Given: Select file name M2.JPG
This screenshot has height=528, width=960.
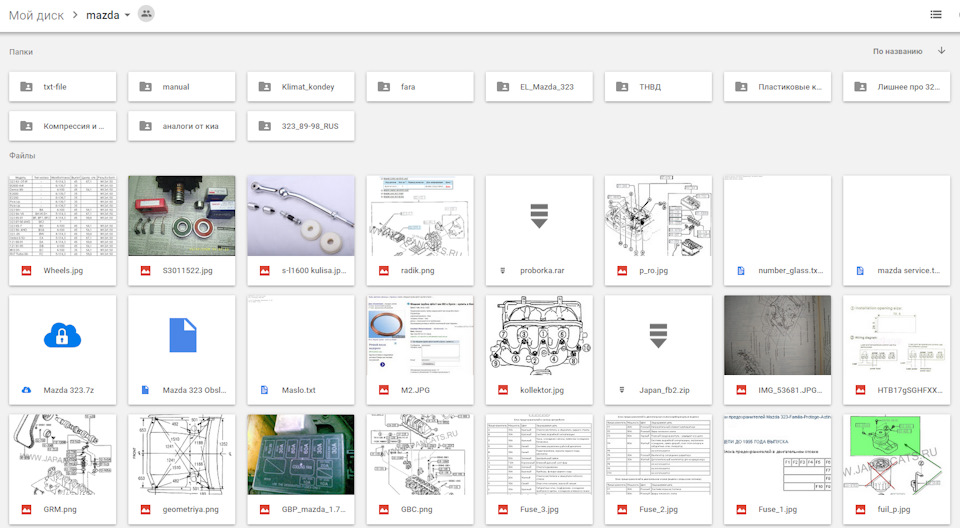Looking at the screenshot, I should (414, 390).
